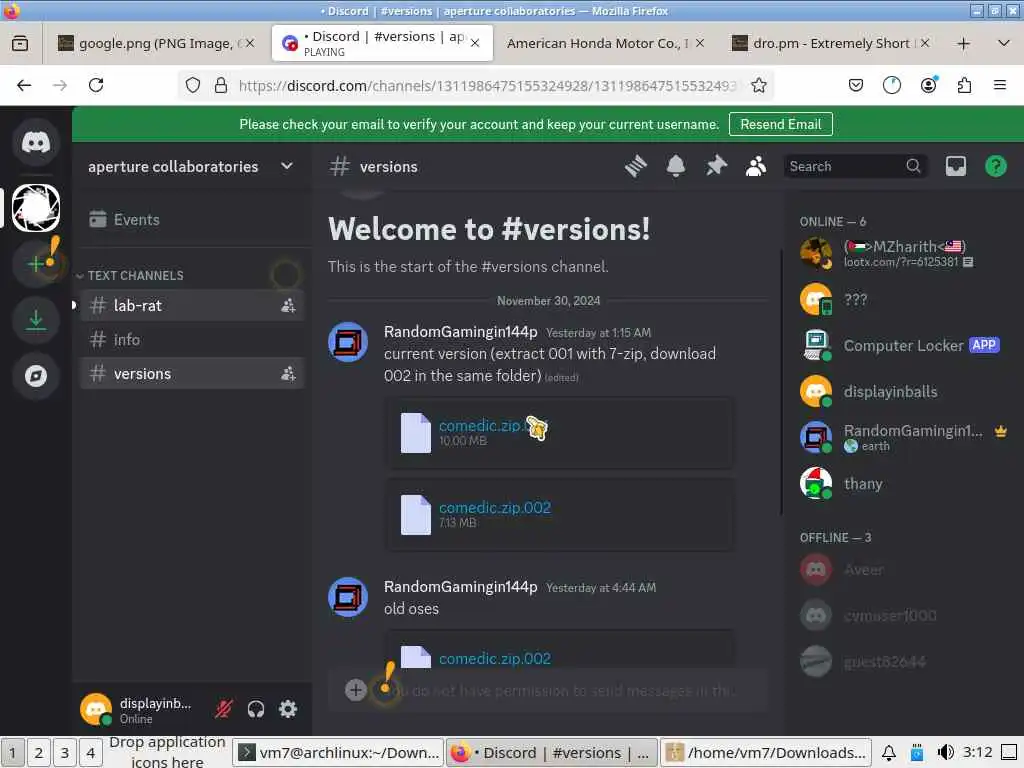The image size is (1024, 768).
Task: Open Firefox hamburger application menu
Action: (999, 85)
